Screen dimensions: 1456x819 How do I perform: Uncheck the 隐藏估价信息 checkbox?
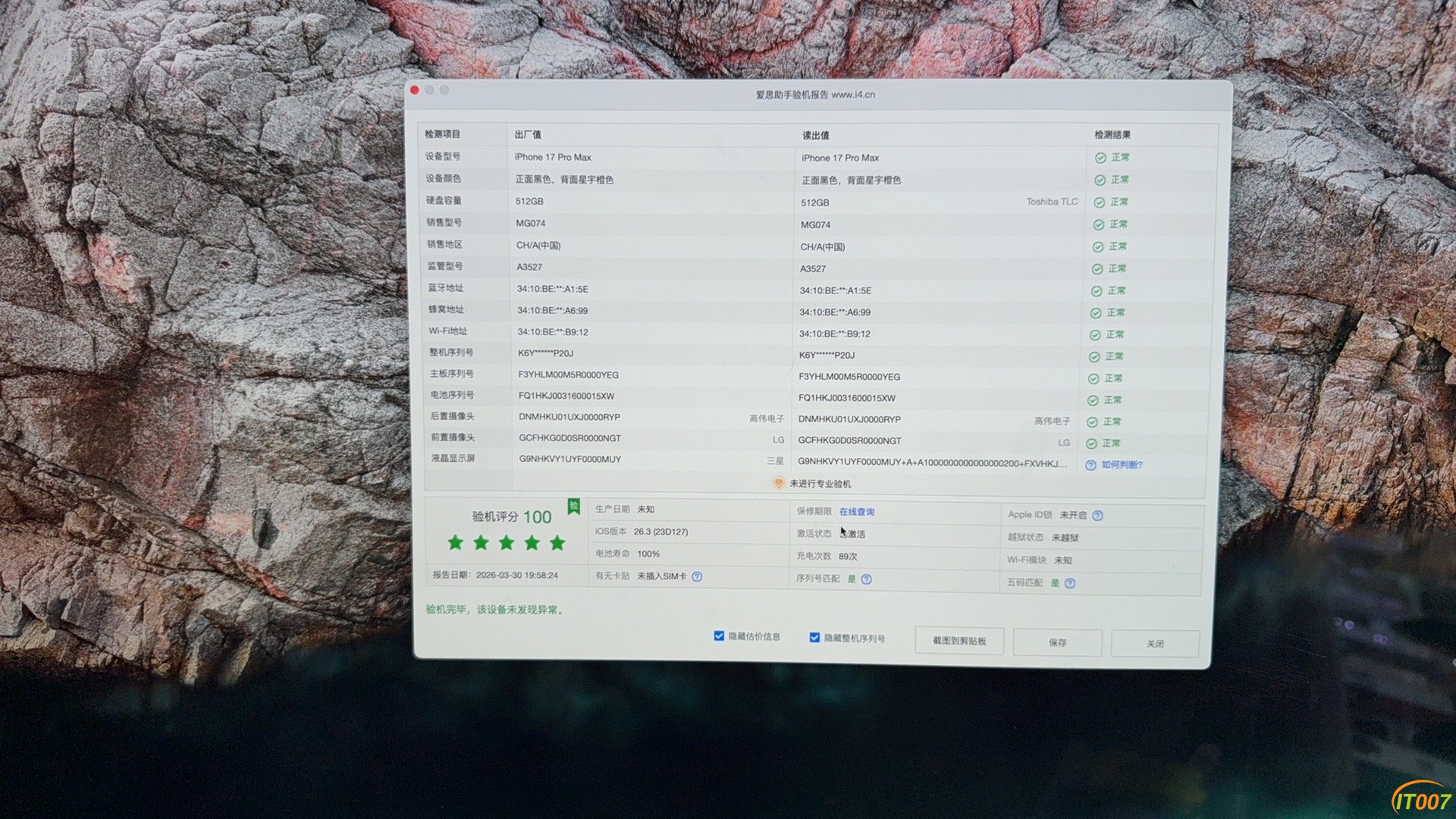tap(719, 636)
